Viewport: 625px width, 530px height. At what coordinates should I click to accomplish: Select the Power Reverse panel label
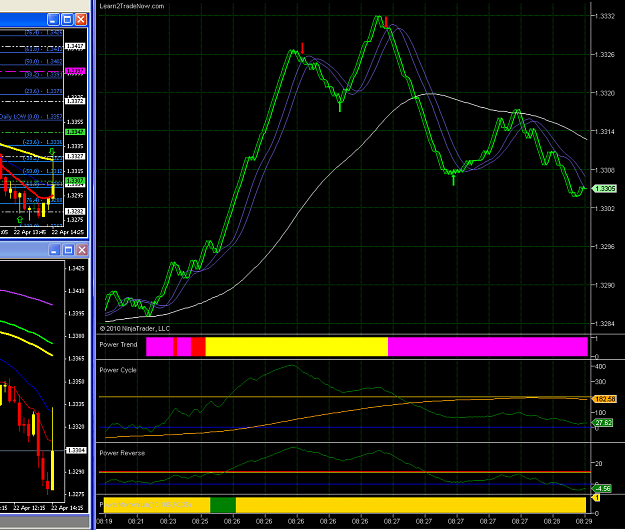click(x=122, y=453)
